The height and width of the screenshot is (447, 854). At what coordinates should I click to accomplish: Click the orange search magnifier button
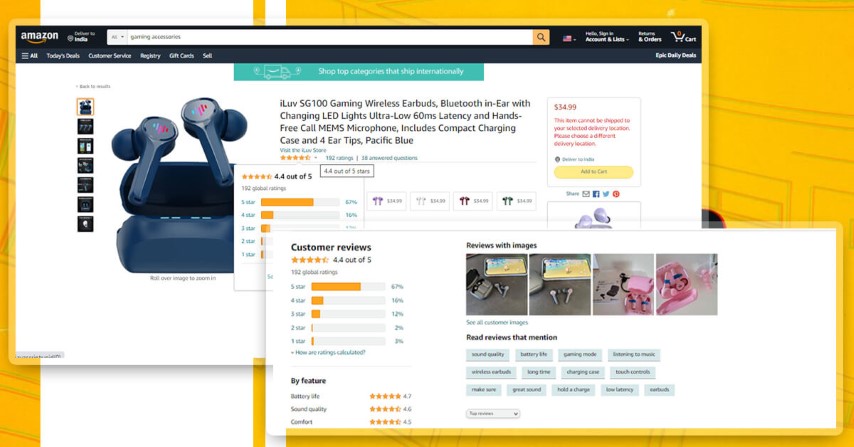[541, 37]
